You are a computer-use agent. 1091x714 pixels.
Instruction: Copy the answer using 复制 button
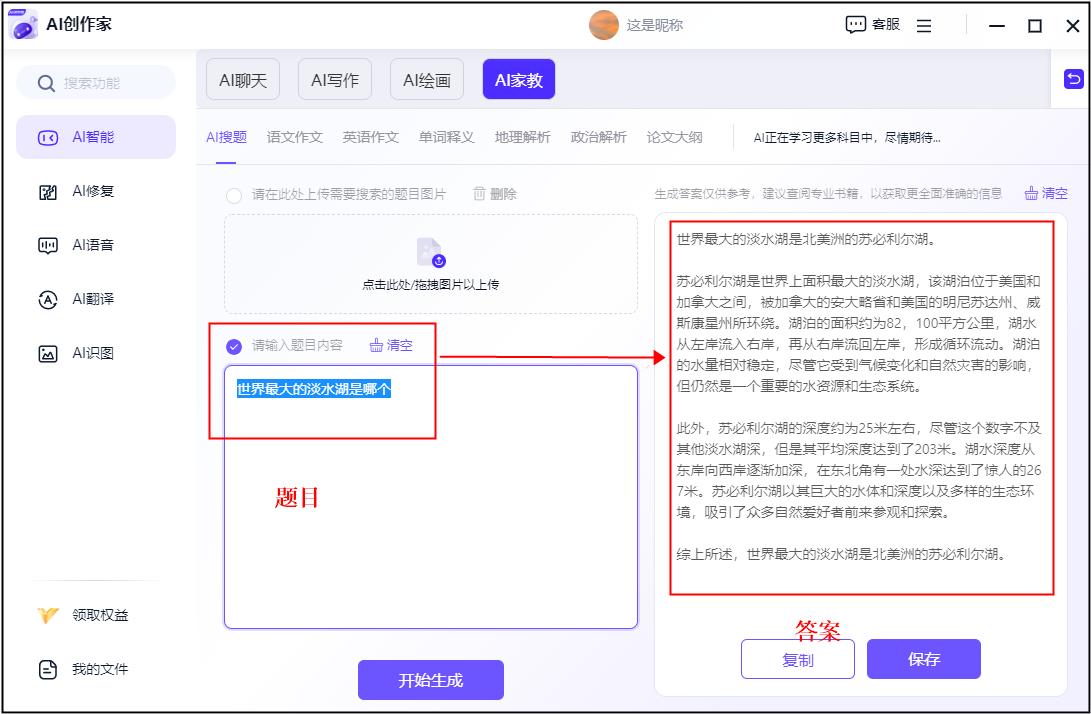pos(797,658)
